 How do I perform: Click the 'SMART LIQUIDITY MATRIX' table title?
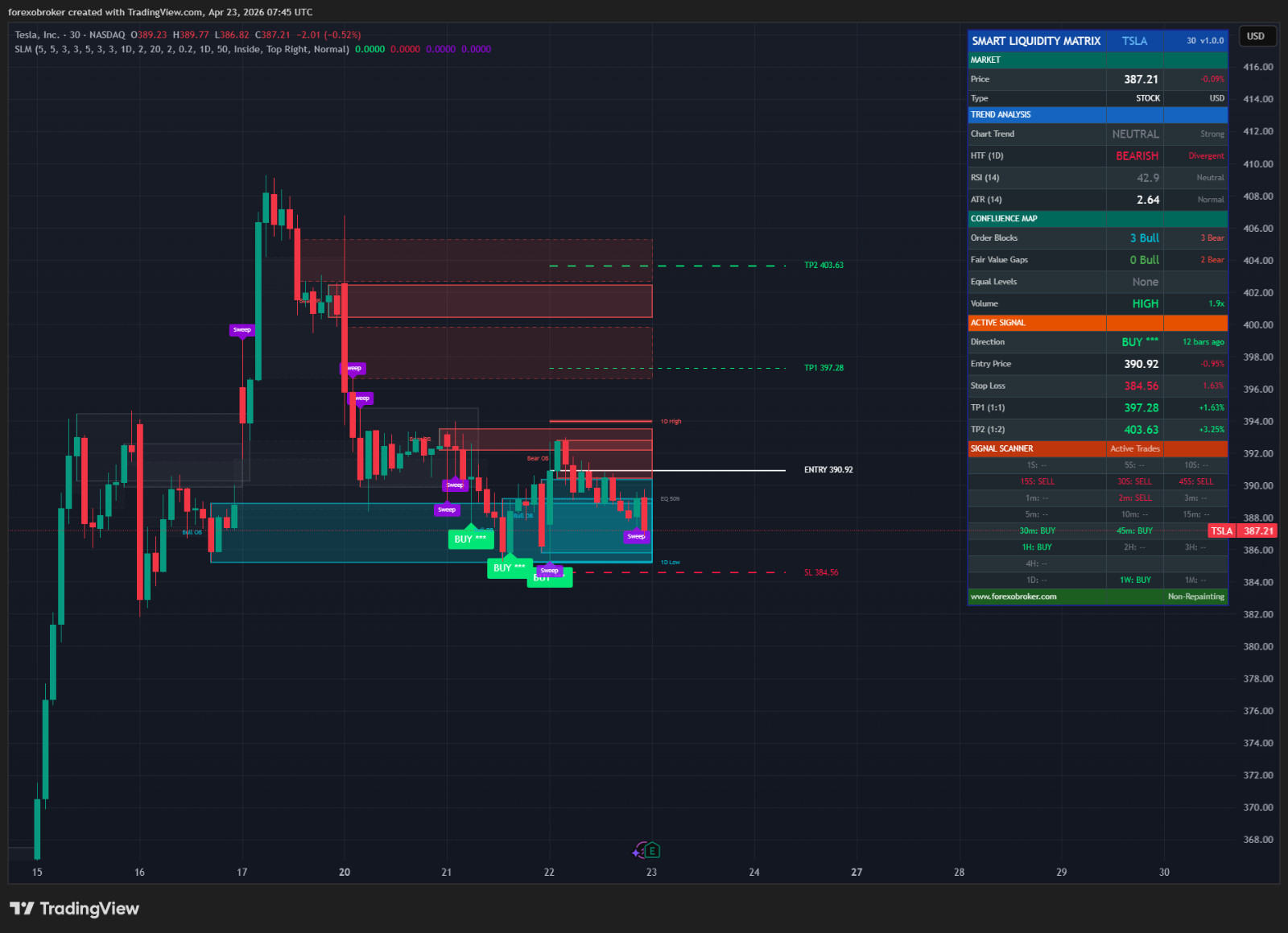click(x=1036, y=41)
